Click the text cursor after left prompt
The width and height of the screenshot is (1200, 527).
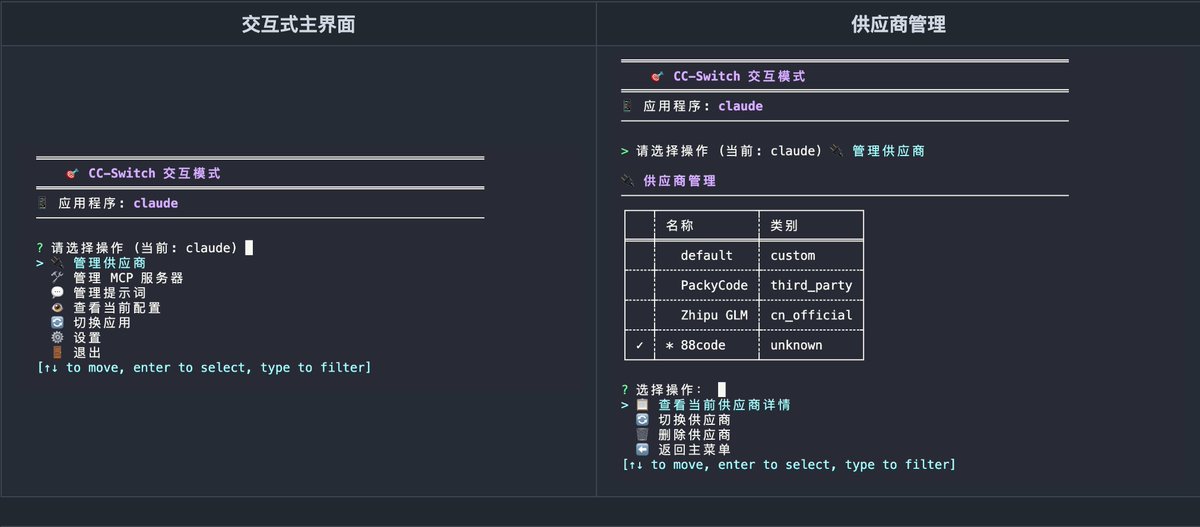249,248
